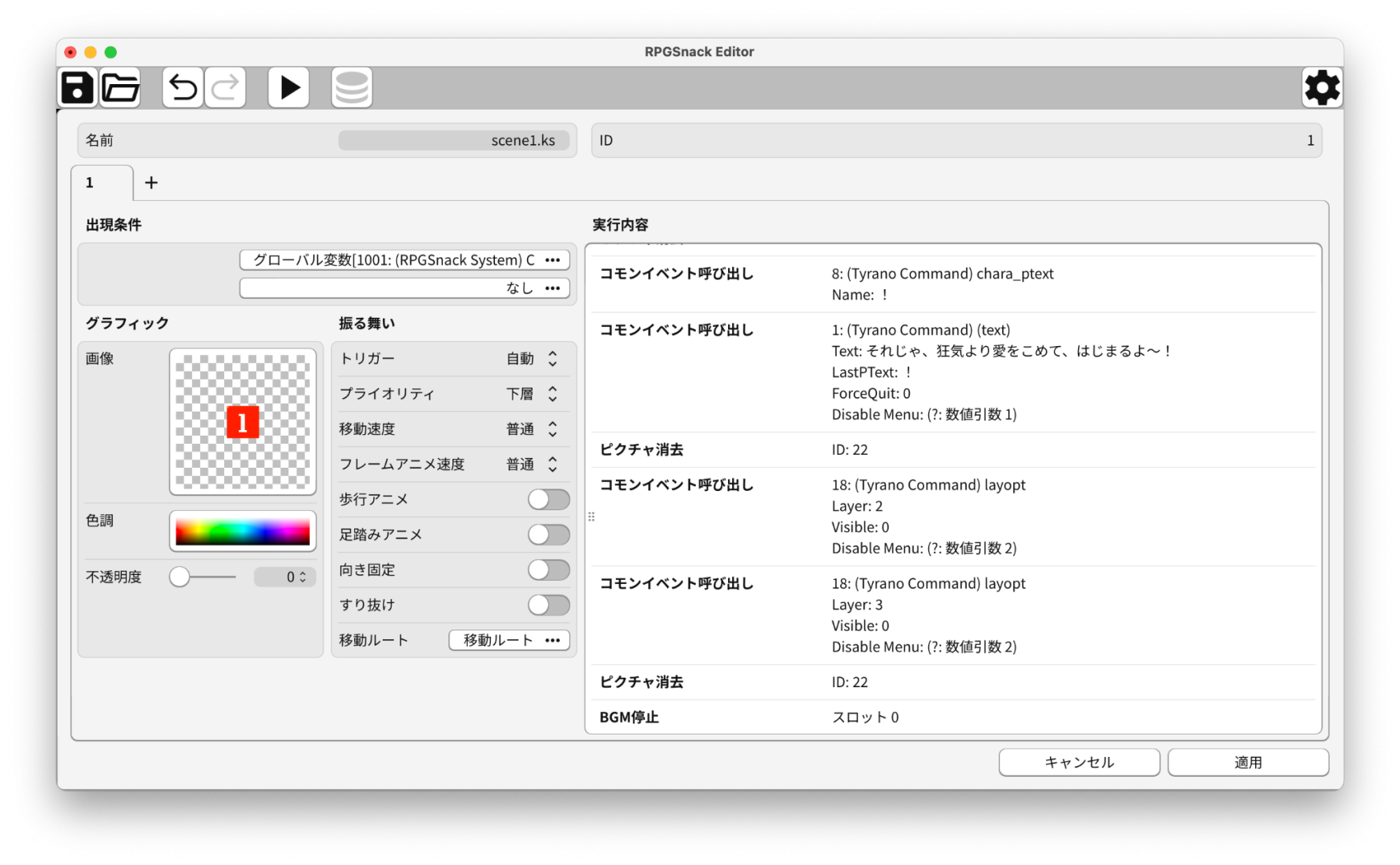Click the redo arrow icon
Screen dimensions: 1400x865
pos(225,87)
